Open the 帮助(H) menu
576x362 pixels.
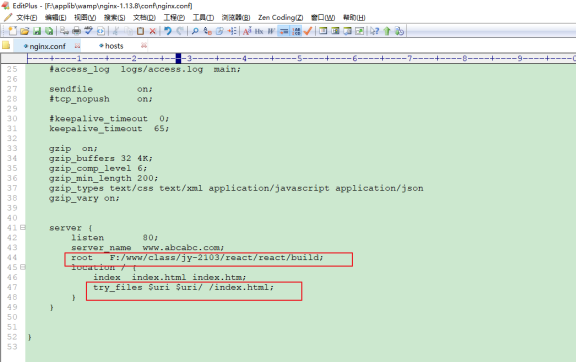(354, 17)
